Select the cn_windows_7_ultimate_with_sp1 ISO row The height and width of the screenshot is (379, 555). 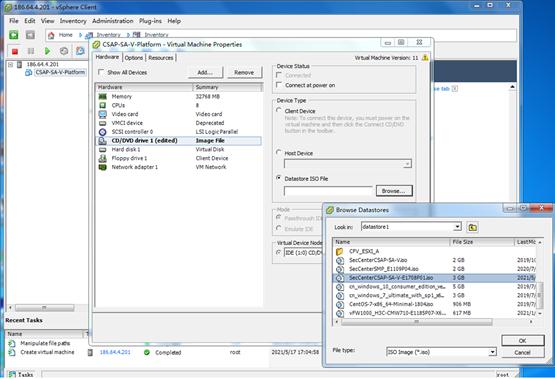coord(435,295)
